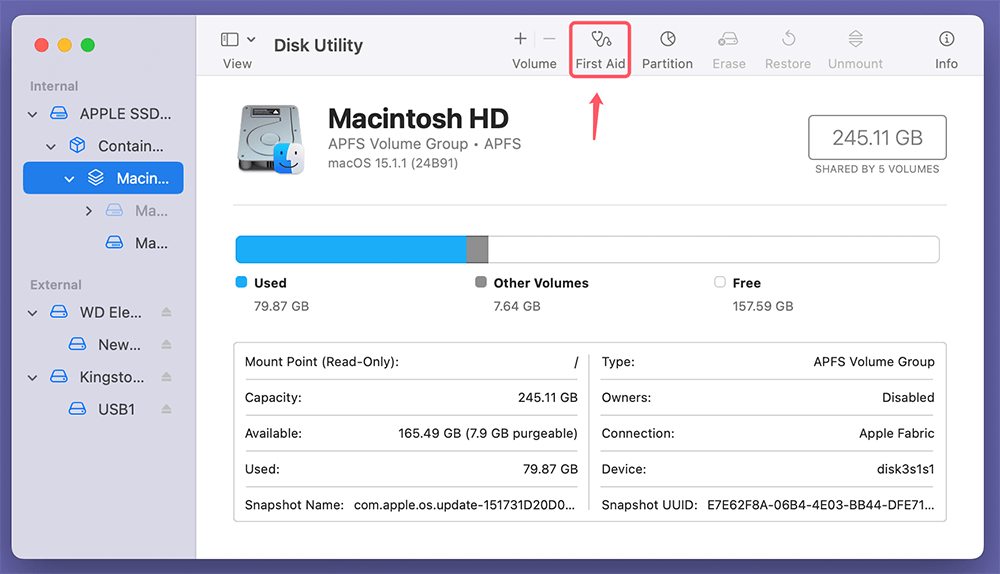Add a volume with the plus icon
Image resolution: width=1000 pixels, height=574 pixels.
[520, 39]
